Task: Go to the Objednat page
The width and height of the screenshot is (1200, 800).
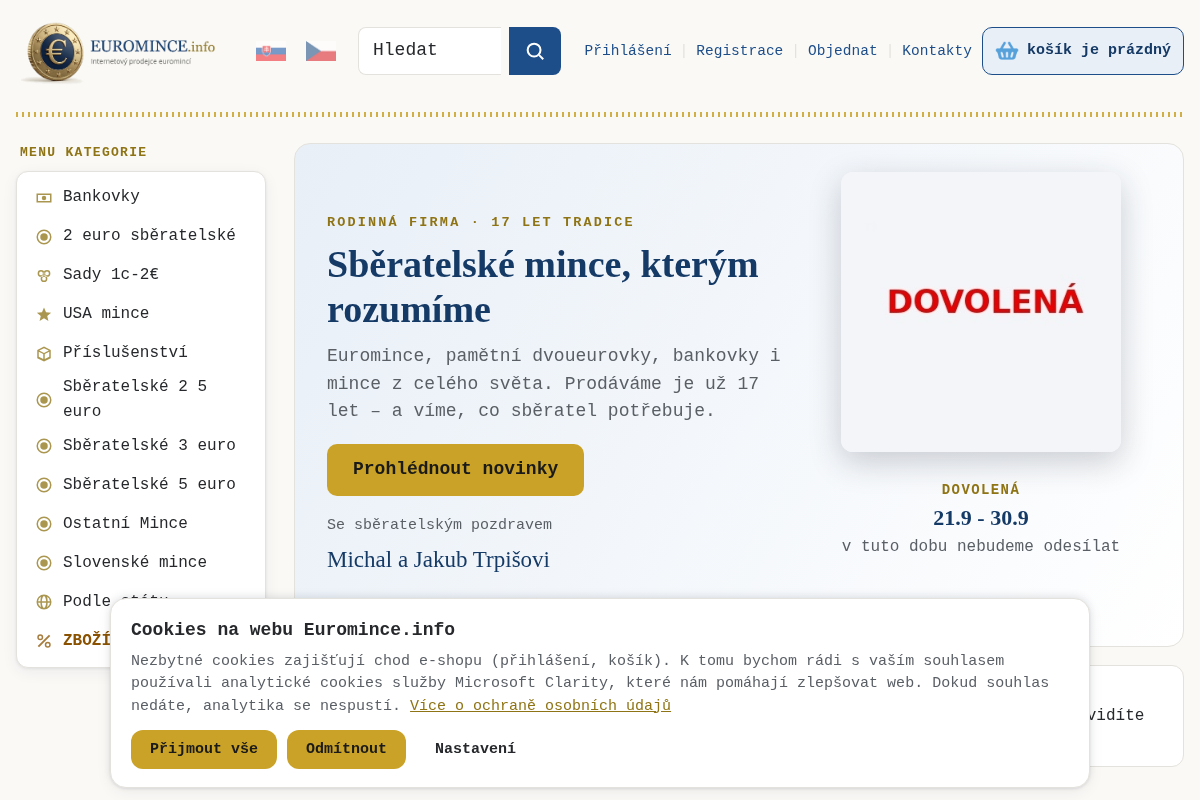Action: point(843,51)
